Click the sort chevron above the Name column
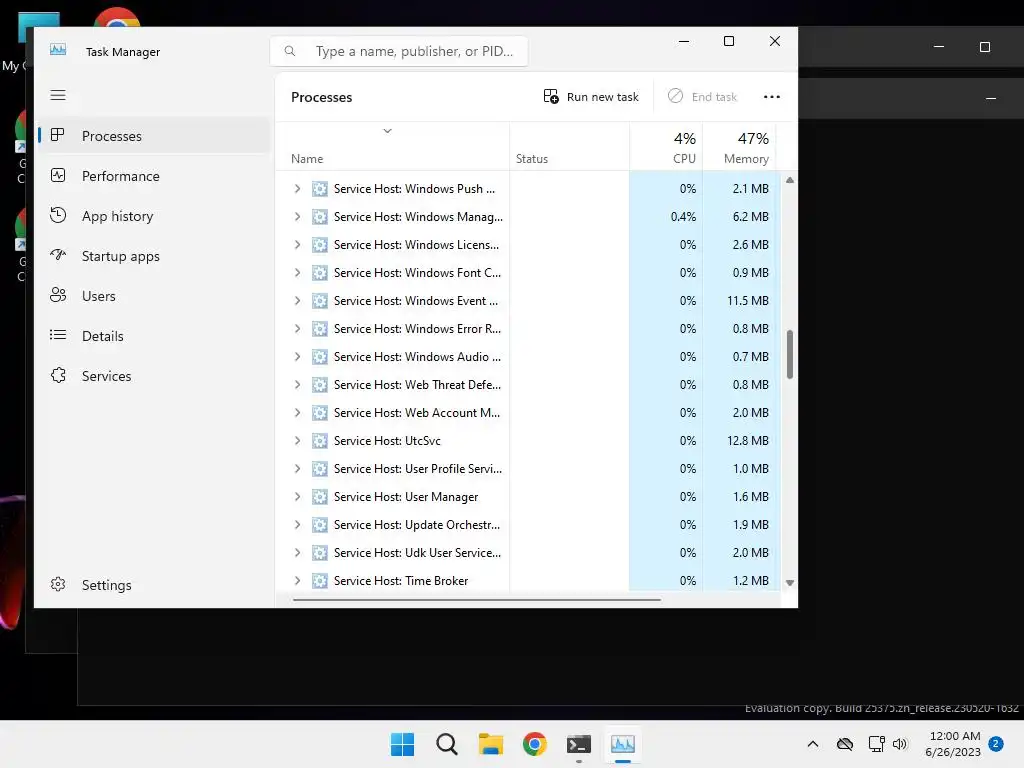The image size is (1024, 768). coord(387,131)
